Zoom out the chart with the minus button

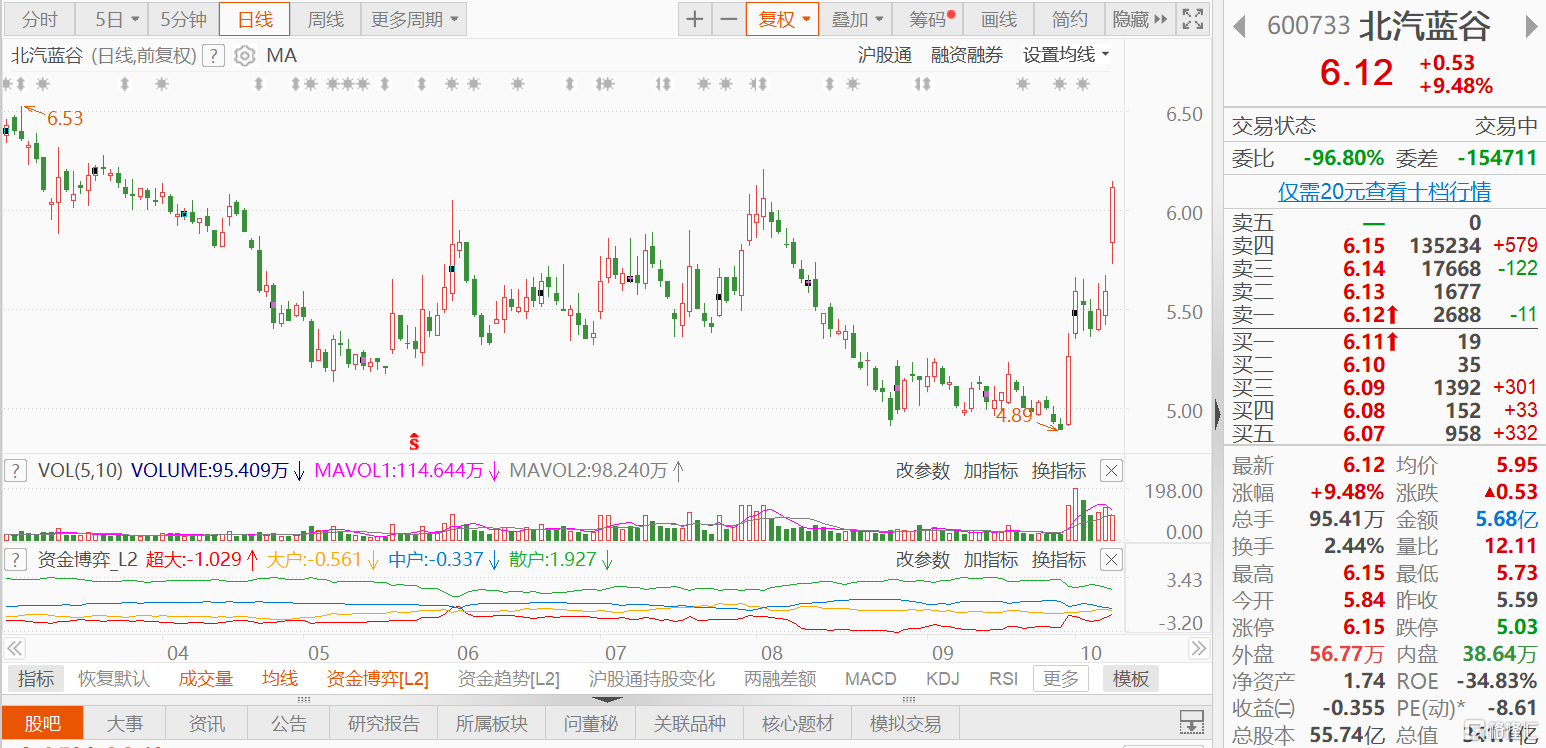click(x=729, y=19)
